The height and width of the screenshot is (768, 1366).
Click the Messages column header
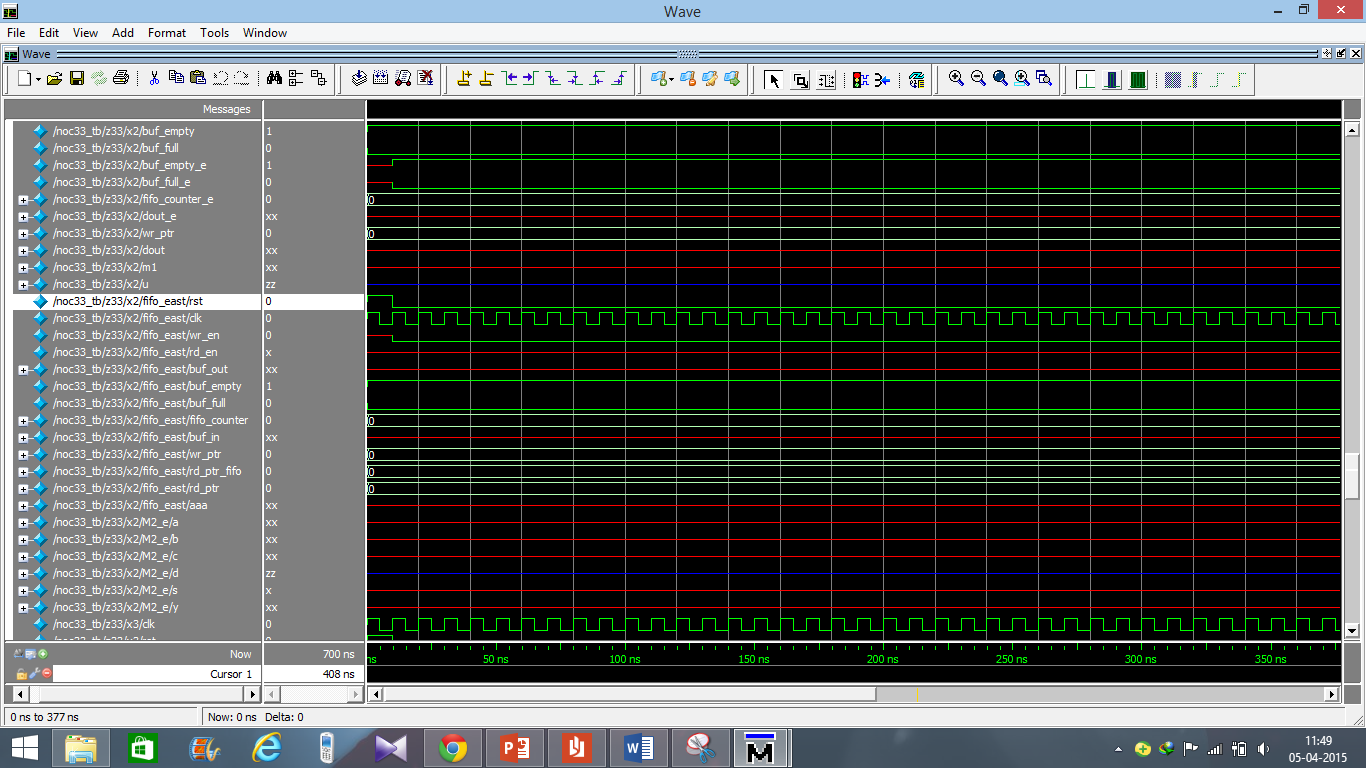227,109
